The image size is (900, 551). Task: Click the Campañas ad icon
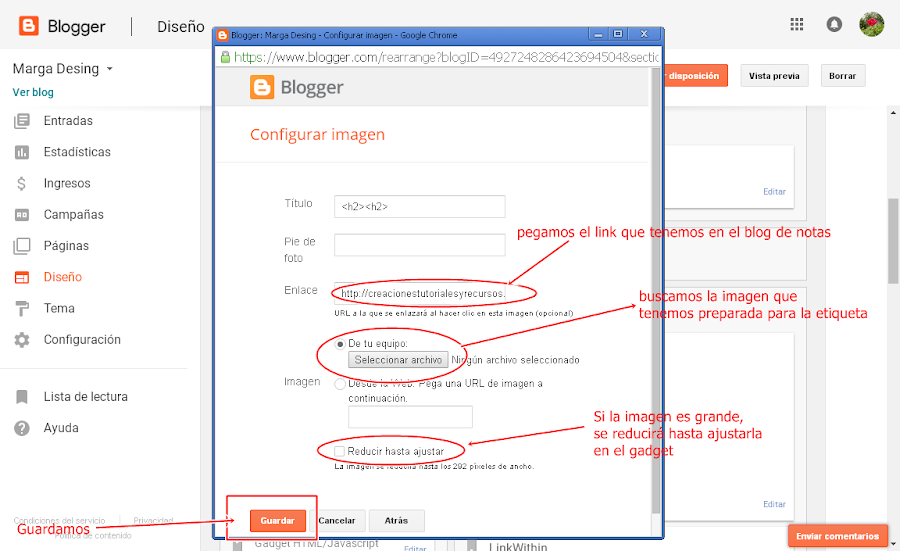click(22, 215)
